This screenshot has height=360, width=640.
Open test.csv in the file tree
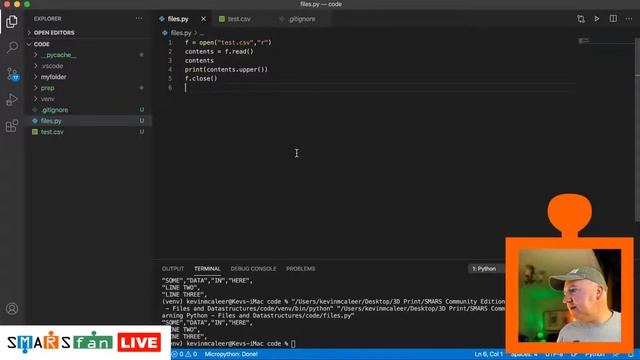pos(89,132)
